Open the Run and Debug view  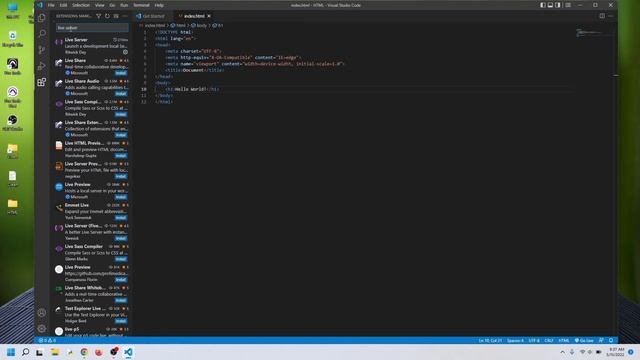(x=42, y=66)
